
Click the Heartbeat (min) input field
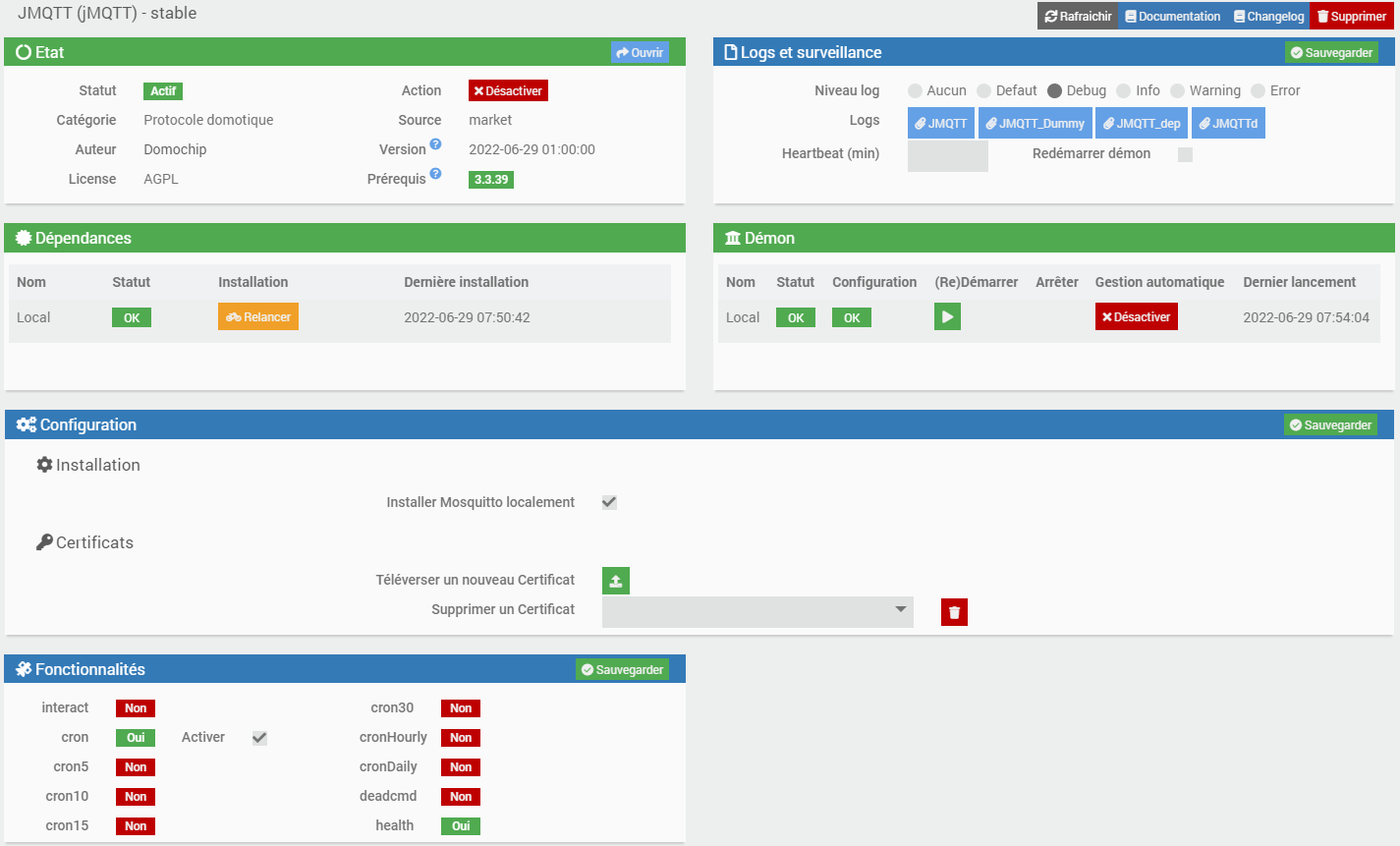[948, 155]
